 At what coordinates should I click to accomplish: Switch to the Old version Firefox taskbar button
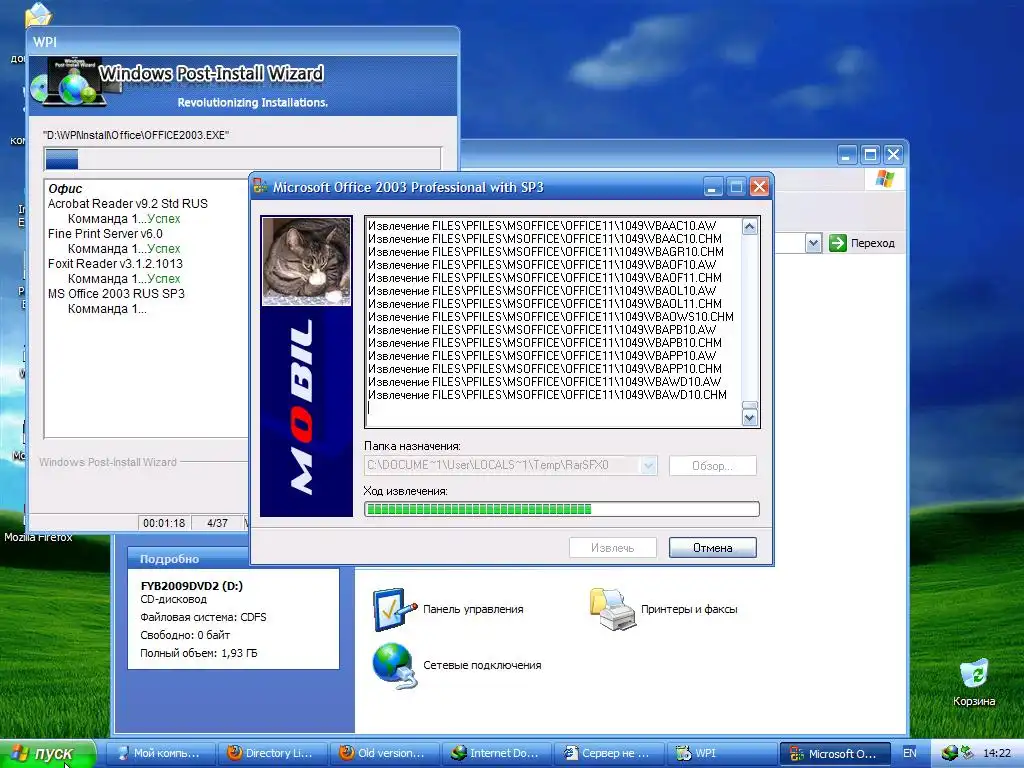[385, 753]
